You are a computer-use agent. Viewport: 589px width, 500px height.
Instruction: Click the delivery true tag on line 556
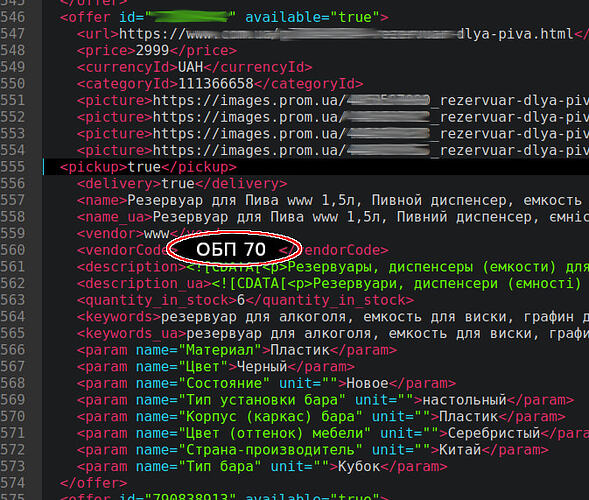[182, 184]
